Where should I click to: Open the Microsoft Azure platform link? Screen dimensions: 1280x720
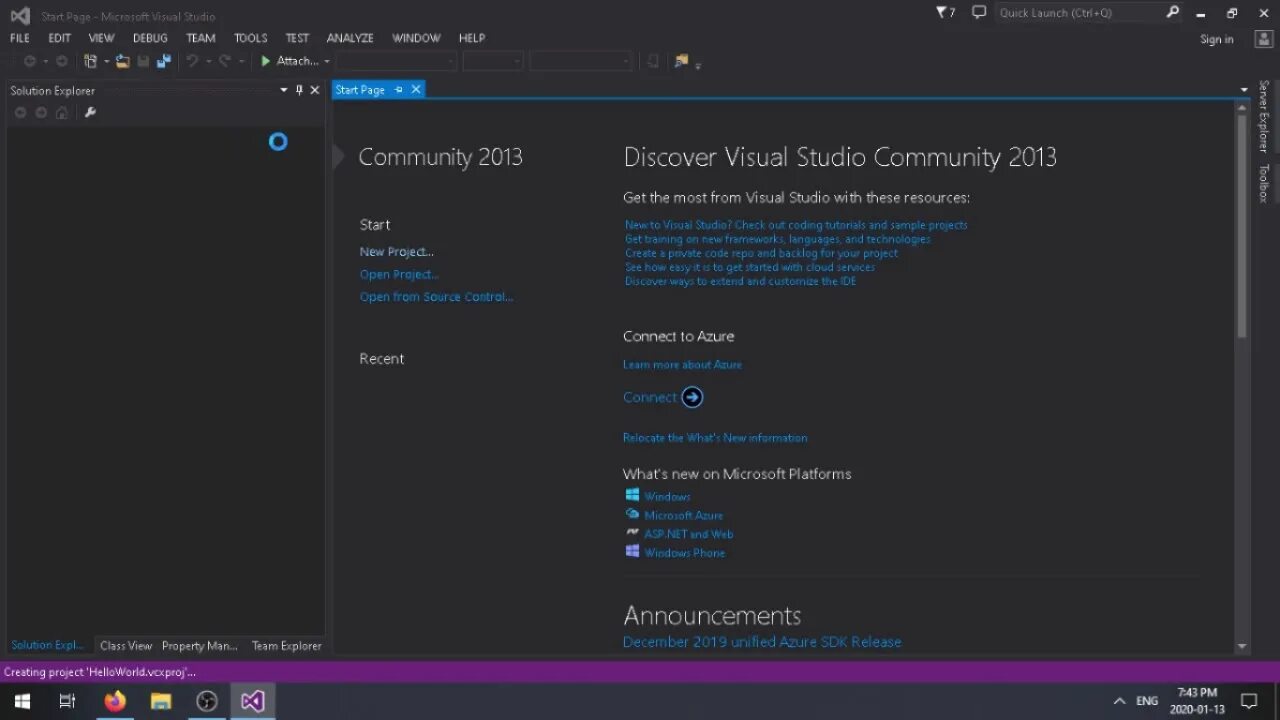click(683, 516)
